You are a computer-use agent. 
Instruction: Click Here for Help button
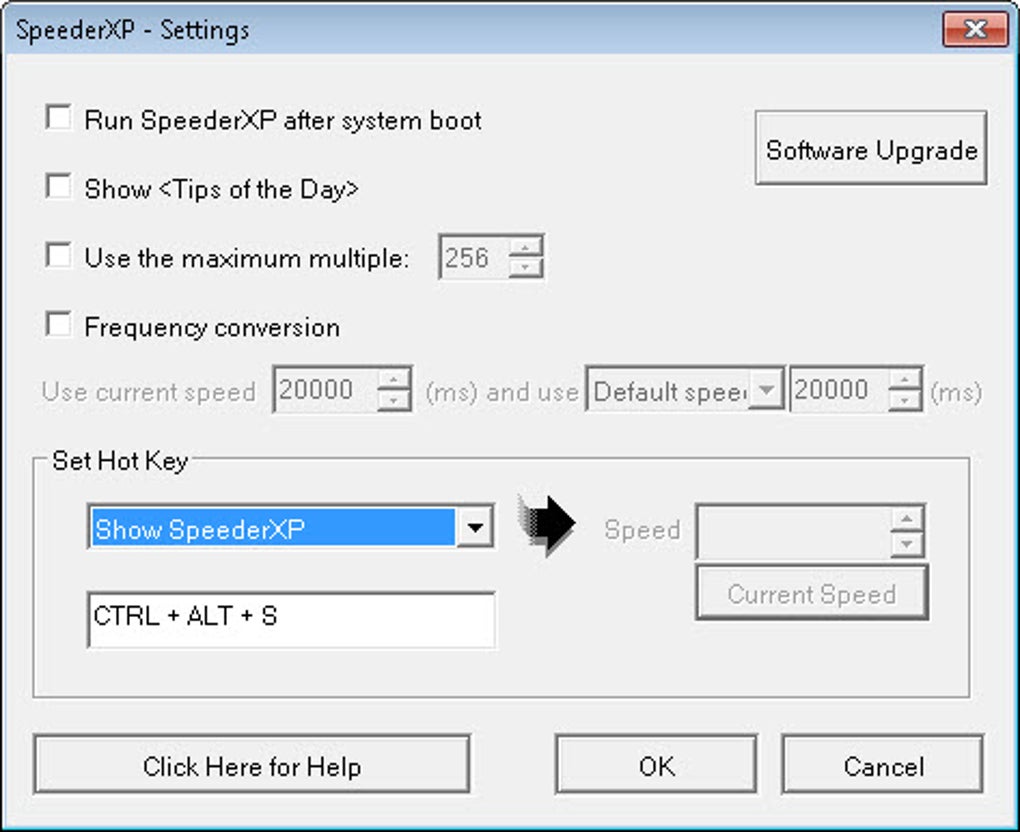click(251, 767)
